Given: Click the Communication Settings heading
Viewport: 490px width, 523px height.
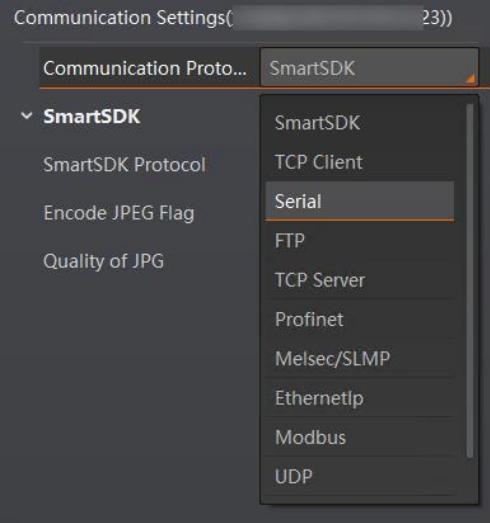Looking at the screenshot, I should [233, 17].
